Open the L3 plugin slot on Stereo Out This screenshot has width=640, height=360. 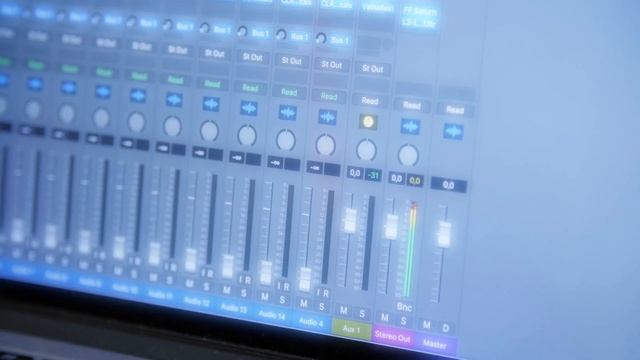click(419, 23)
